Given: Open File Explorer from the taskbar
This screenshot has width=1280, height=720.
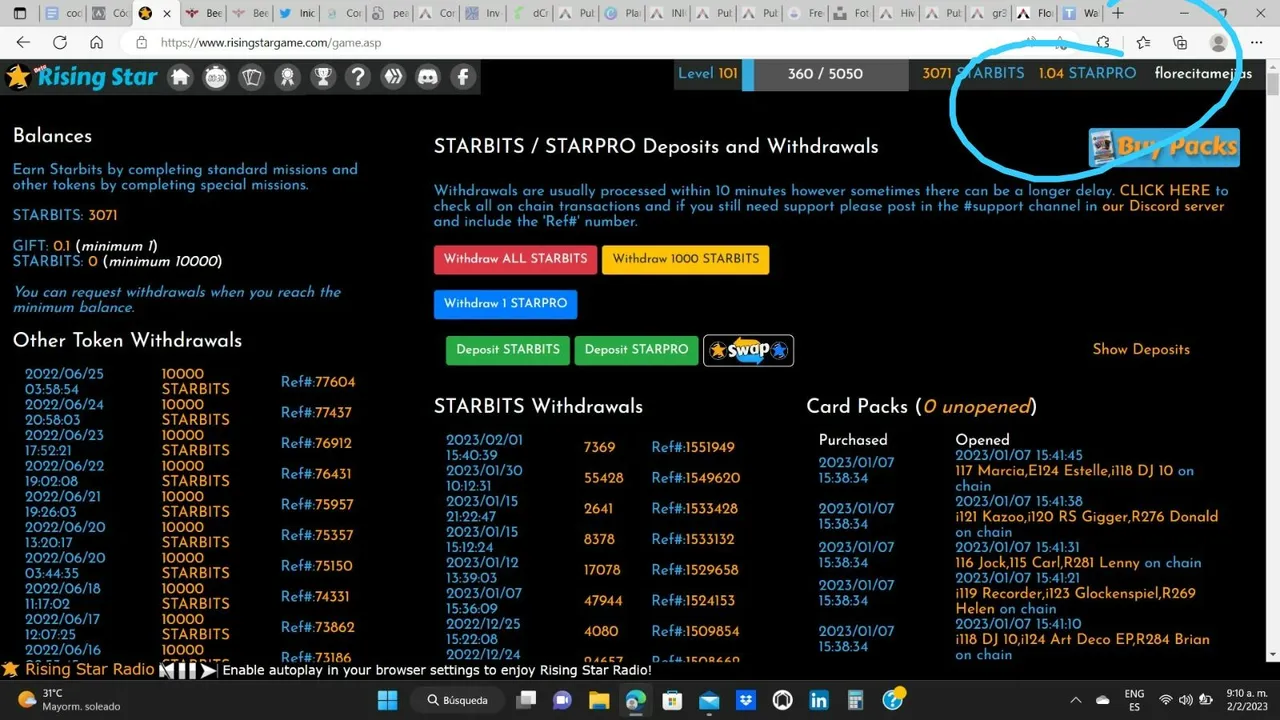Looking at the screenshot, I should (598, 700).
